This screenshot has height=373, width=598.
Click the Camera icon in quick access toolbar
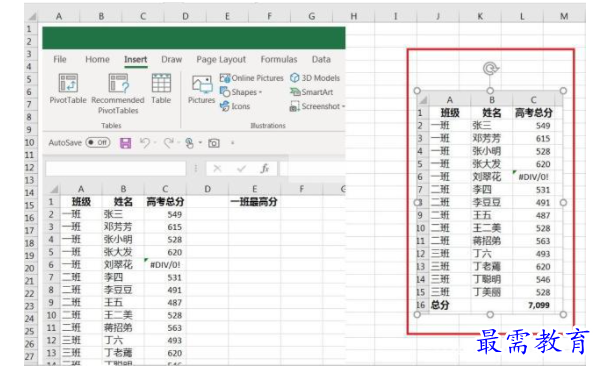click(214, 143)
